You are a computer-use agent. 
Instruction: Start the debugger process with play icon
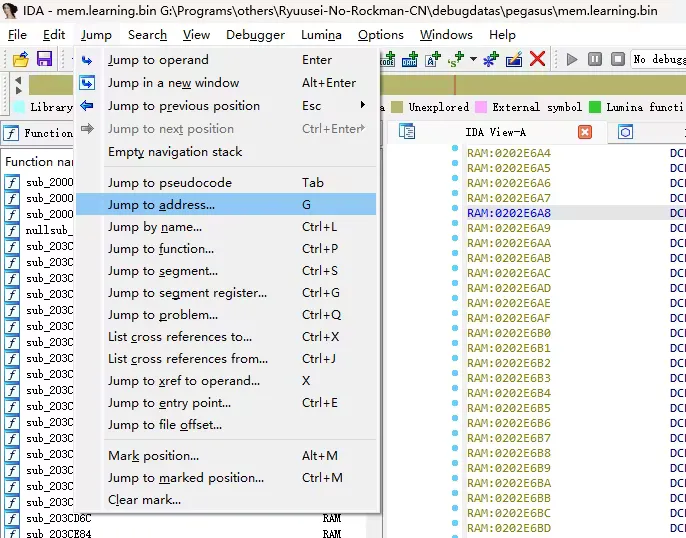coord(572,60)
